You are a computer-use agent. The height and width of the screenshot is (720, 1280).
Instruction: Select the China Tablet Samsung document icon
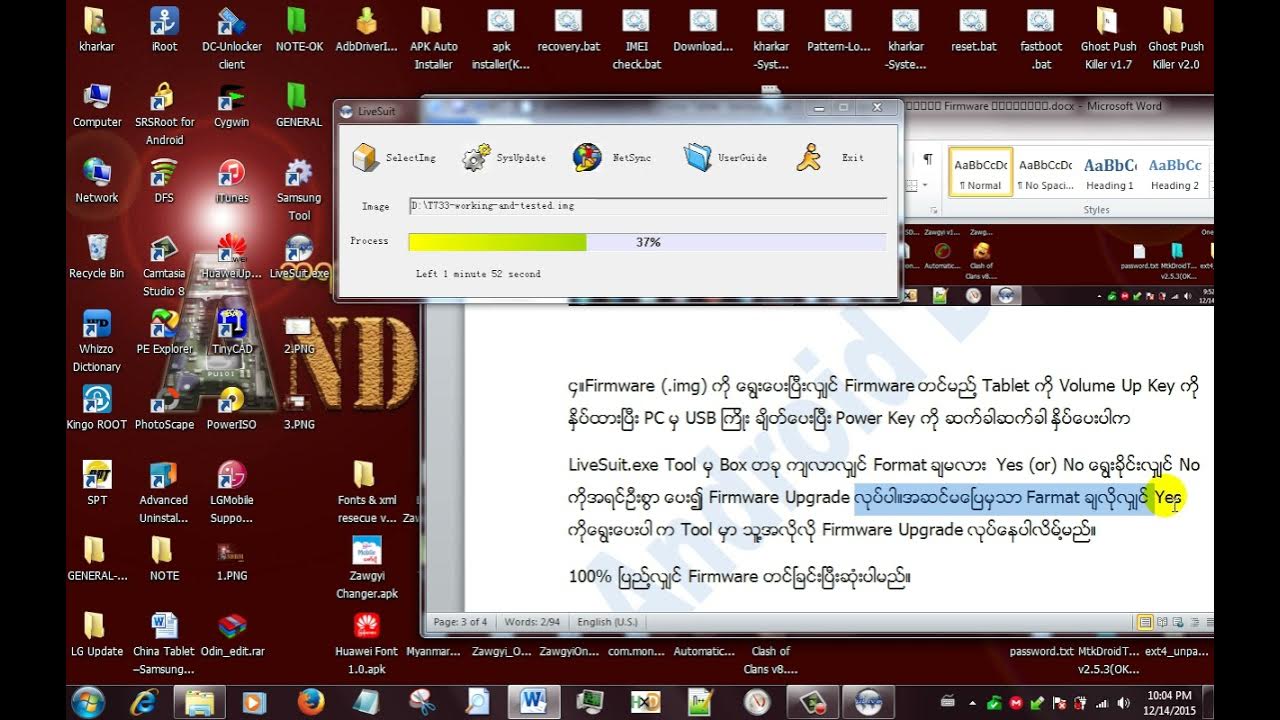[164, 643]
